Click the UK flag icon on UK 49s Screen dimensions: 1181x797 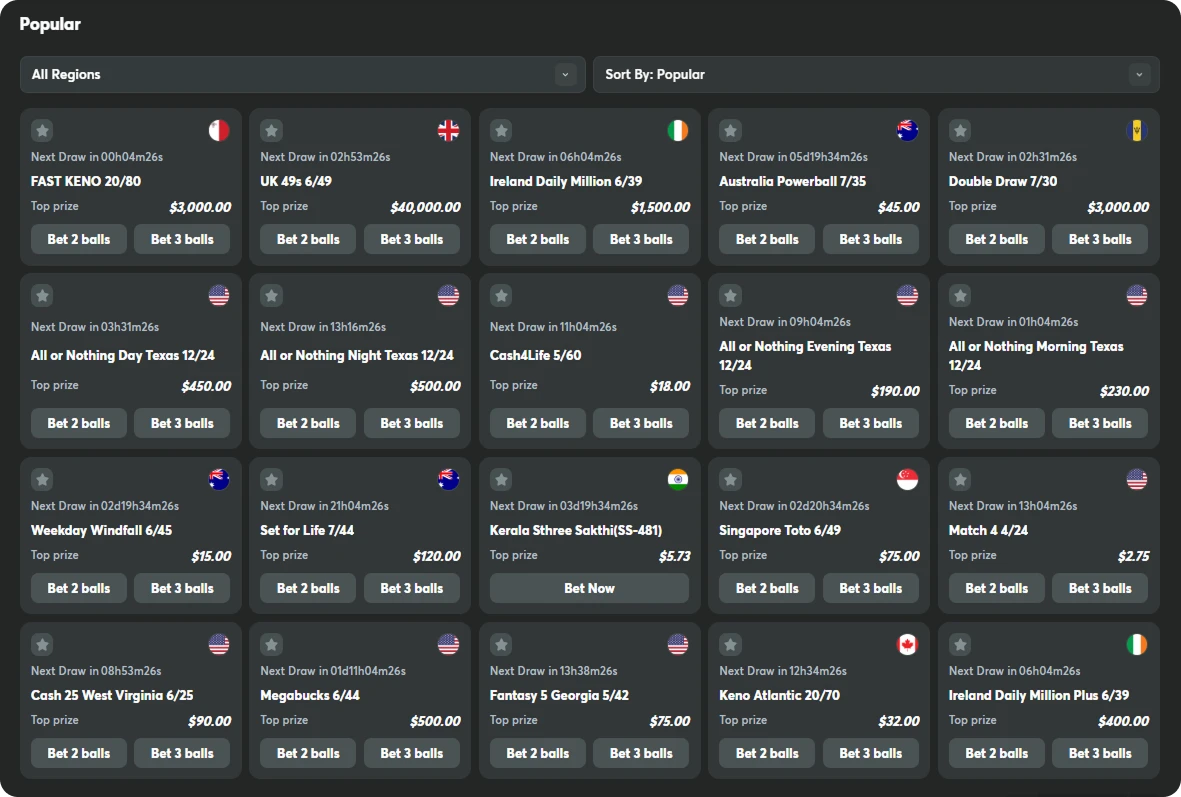tap(448, 130)
